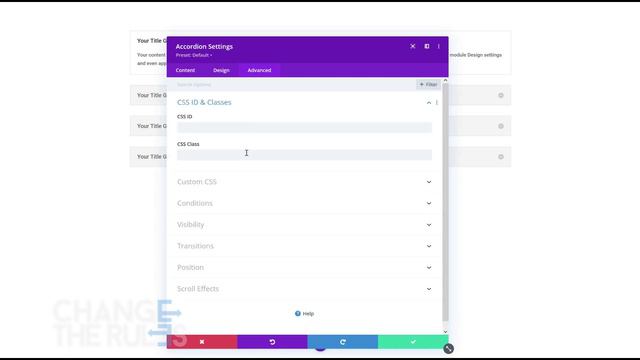This screenshot has height=360, width=640.
Task: Open CSS ID & Classes section options menu
Action: [437, 102]
